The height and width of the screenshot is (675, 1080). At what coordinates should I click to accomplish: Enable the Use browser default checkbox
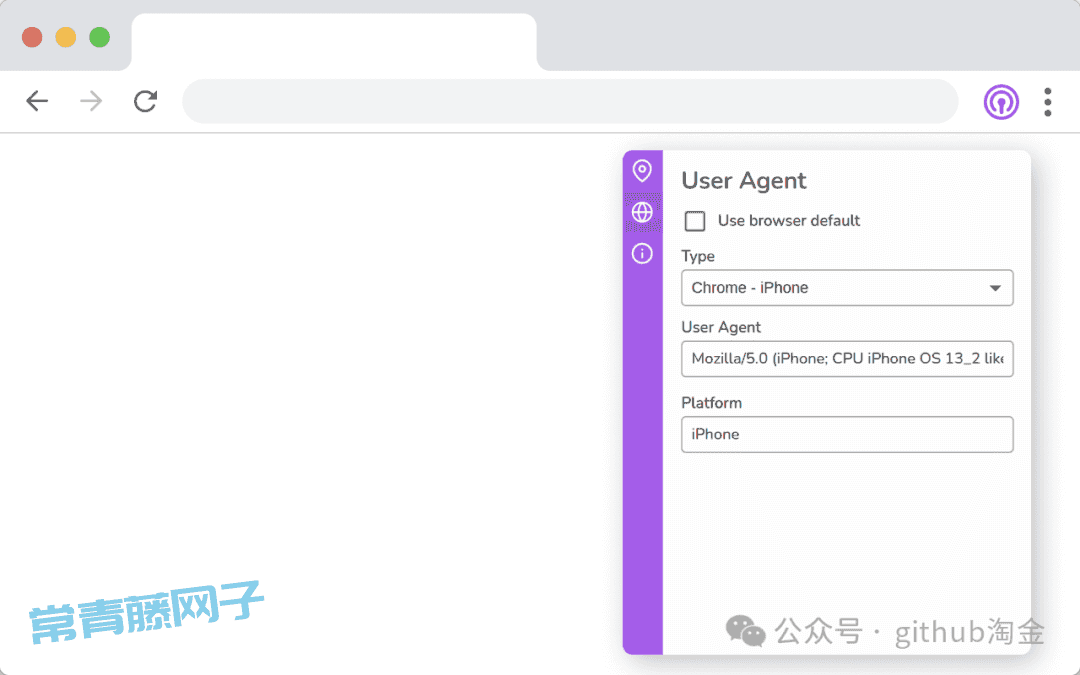[695, 221]
